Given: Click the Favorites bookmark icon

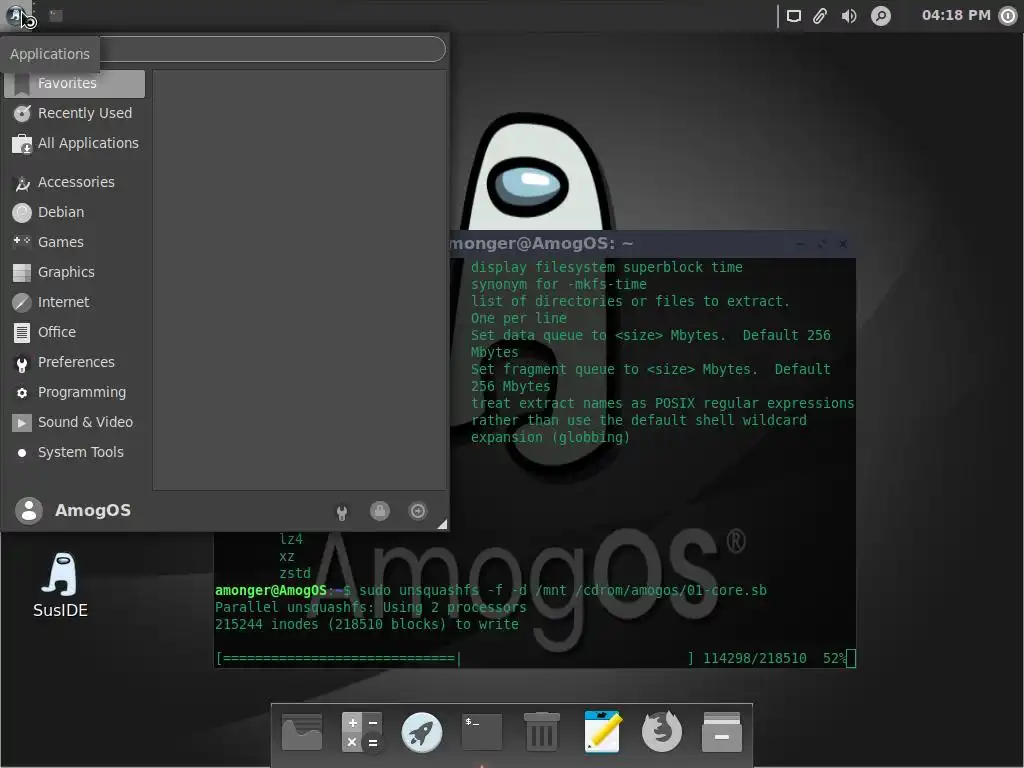Looking at the screenshot, I should (x=22, y=84).
